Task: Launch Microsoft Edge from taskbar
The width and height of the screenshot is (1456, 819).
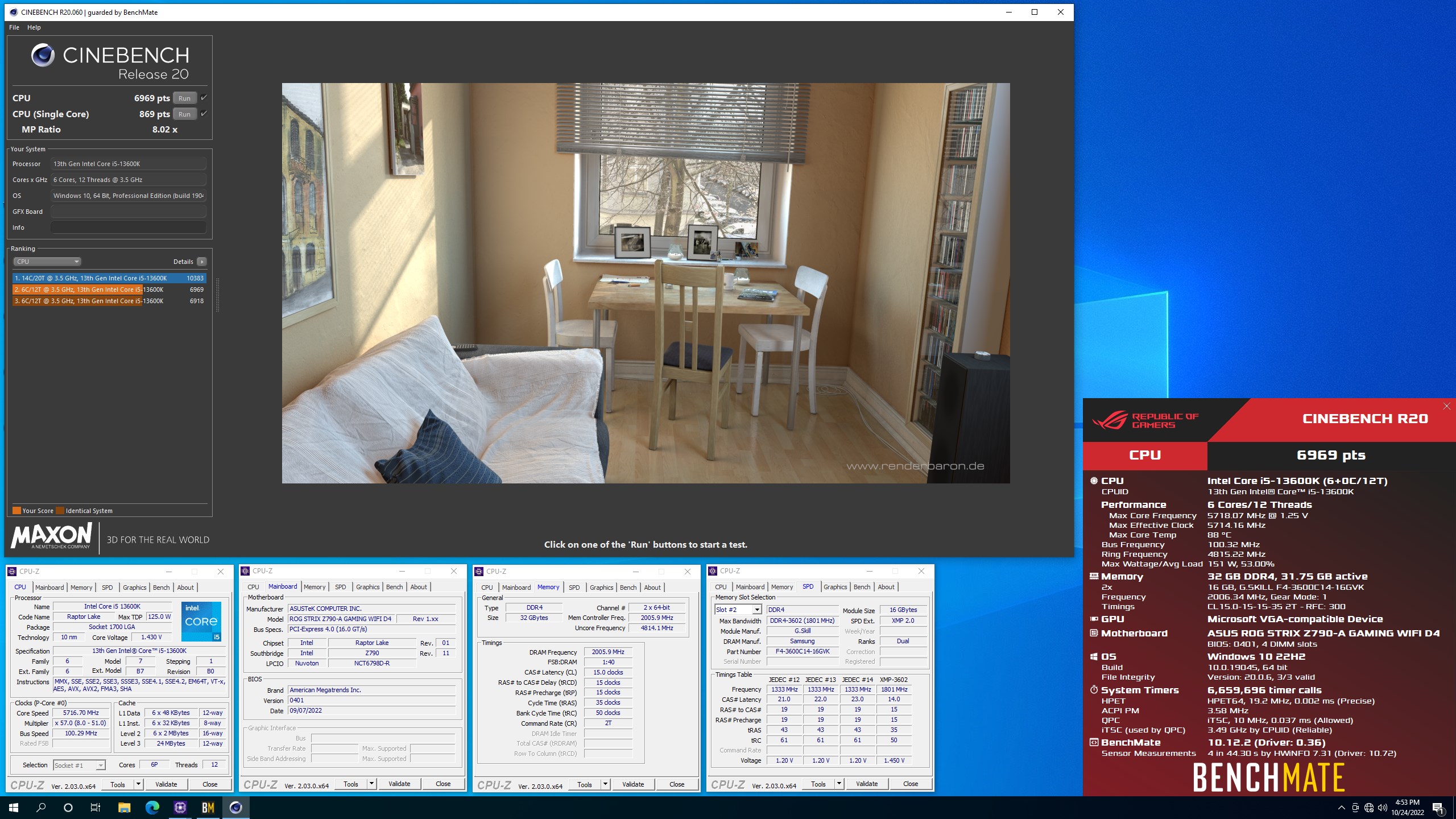Action: (x=152, y=808)
